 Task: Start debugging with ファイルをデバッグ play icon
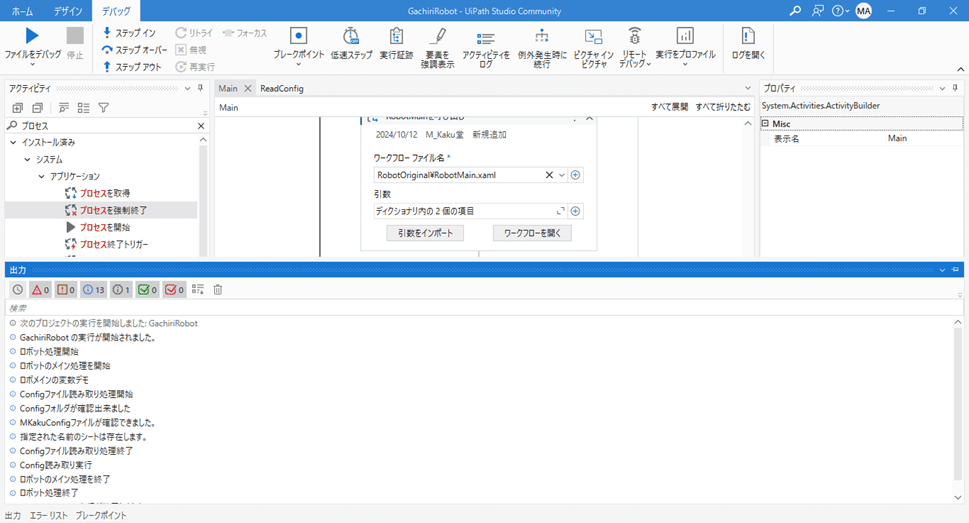[x=32, y=36]
